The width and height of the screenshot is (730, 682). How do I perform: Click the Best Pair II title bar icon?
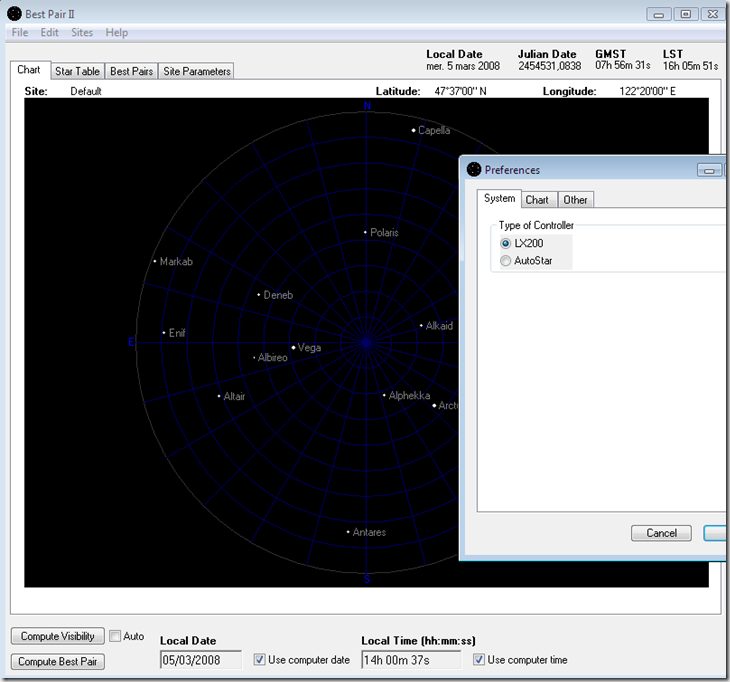click(14, 14)
